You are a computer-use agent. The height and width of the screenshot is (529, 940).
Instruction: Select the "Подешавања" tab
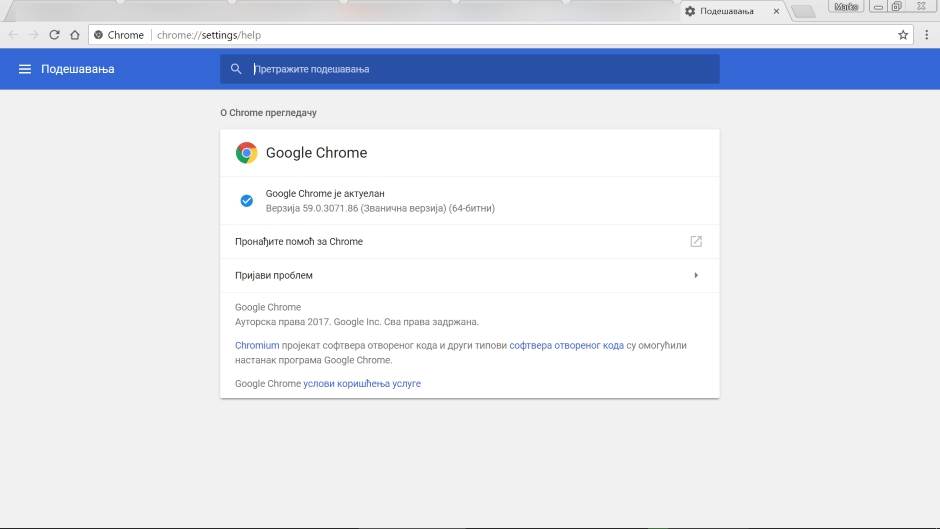tap(726, 11)
